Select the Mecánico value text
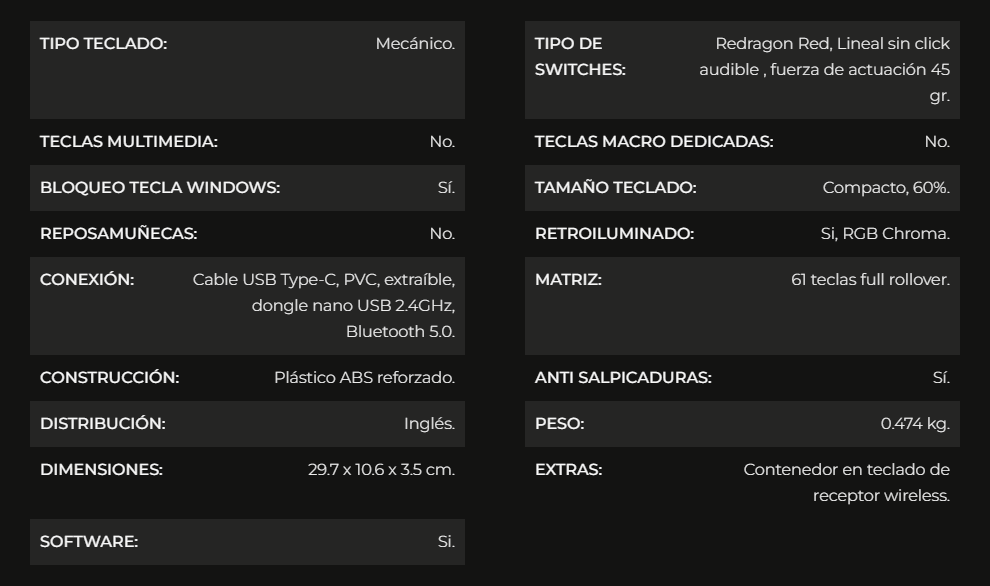 click(415, 44)
